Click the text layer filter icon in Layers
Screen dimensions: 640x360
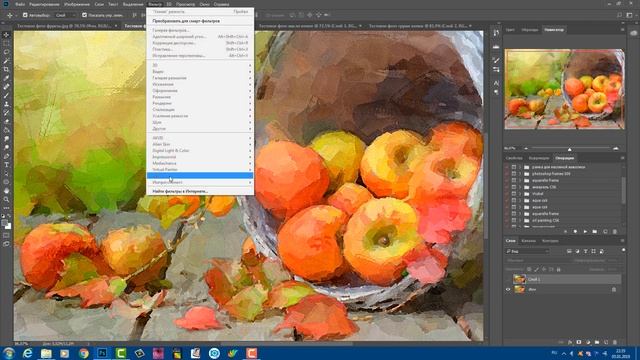click(x=585, y=251)
